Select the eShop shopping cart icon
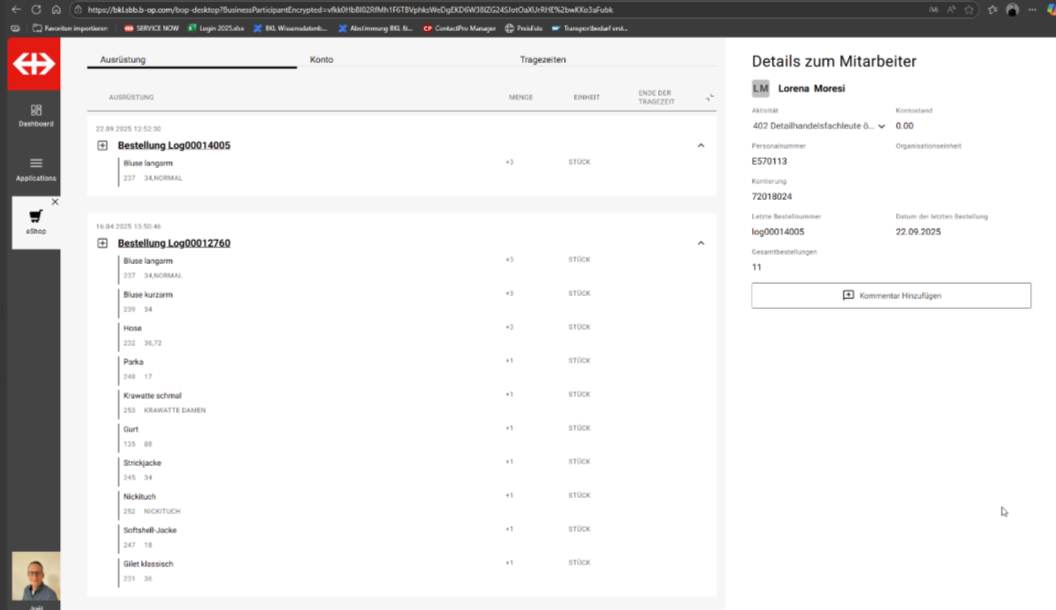The height and width of the screenshot is (610, 1056). pos(36,216)
